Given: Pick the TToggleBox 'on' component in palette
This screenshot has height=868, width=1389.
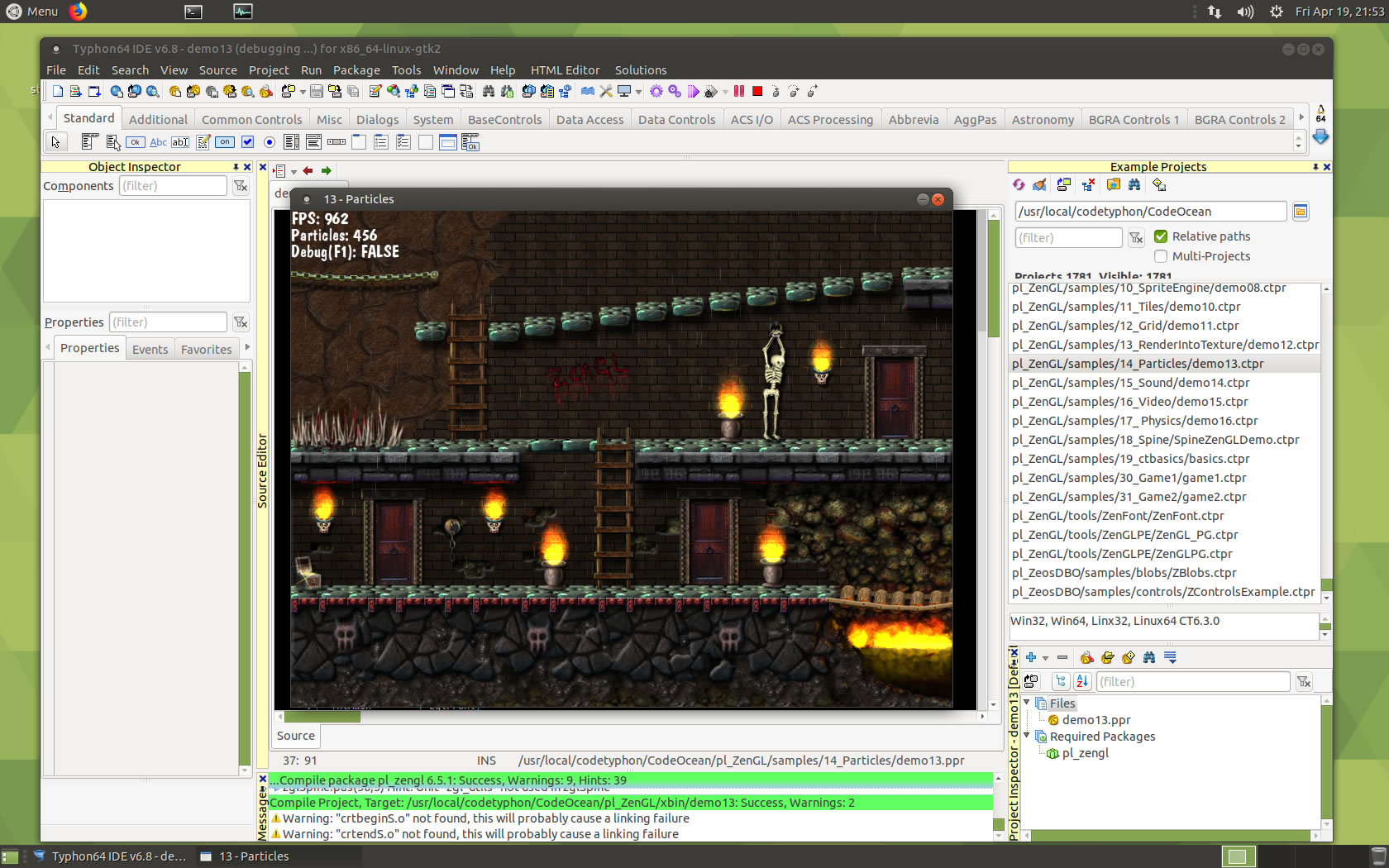Looking at the screenshot, I should [x=225, y=142].
